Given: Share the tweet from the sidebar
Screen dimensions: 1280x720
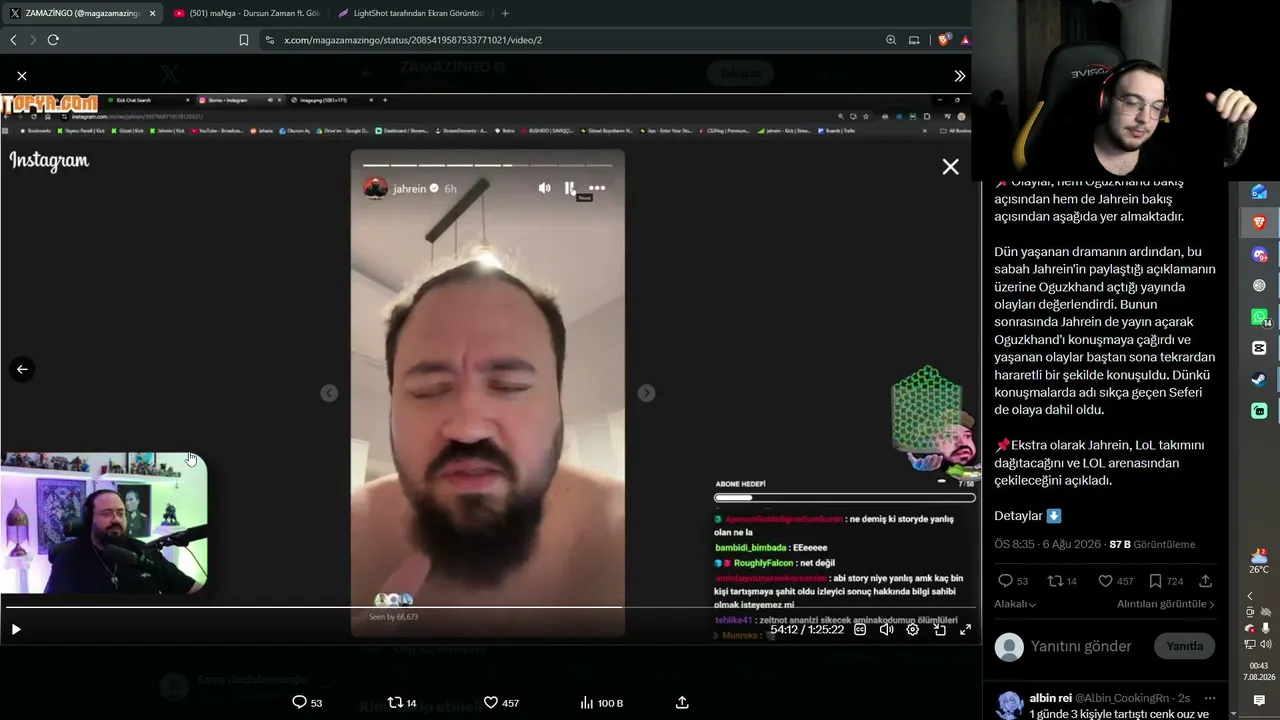Looking at the screenshot, I should tap(1205, 580).
